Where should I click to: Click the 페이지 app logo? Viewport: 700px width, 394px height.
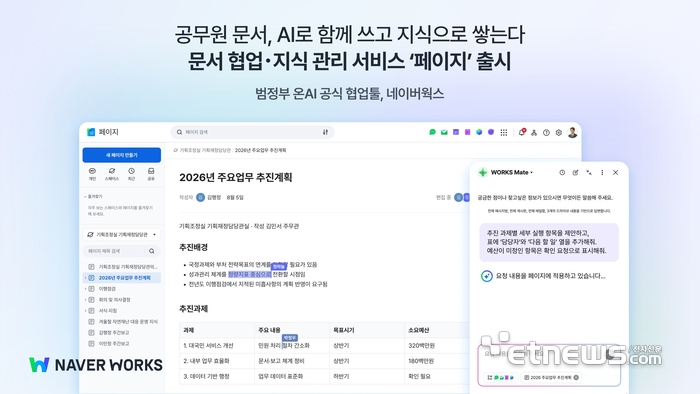91,132
